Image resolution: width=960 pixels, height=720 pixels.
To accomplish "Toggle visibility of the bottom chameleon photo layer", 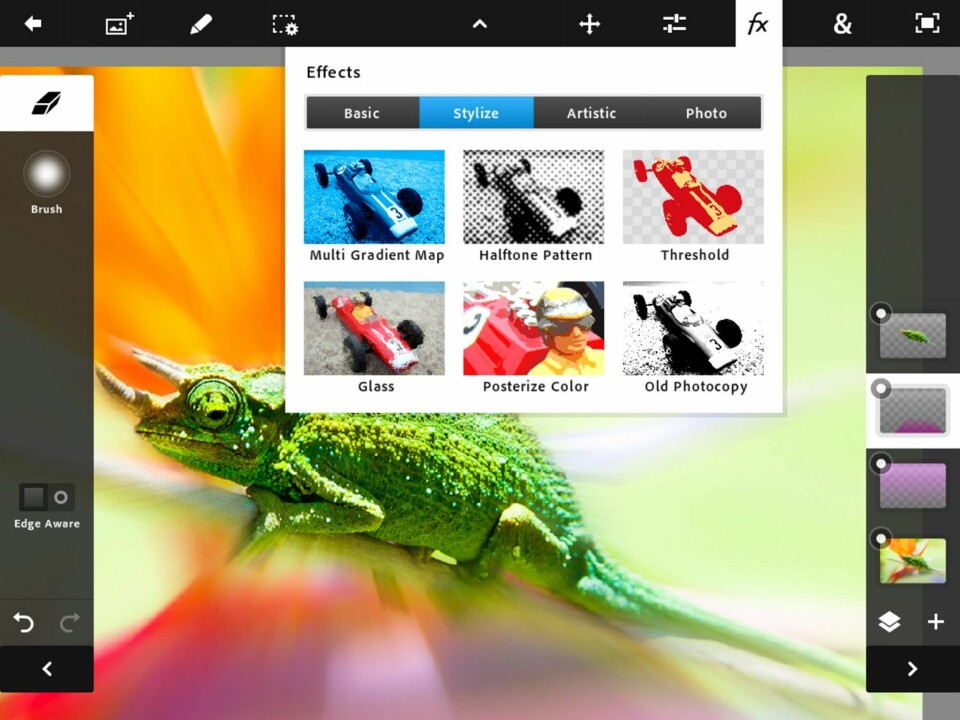I will [x=881, y=539].
